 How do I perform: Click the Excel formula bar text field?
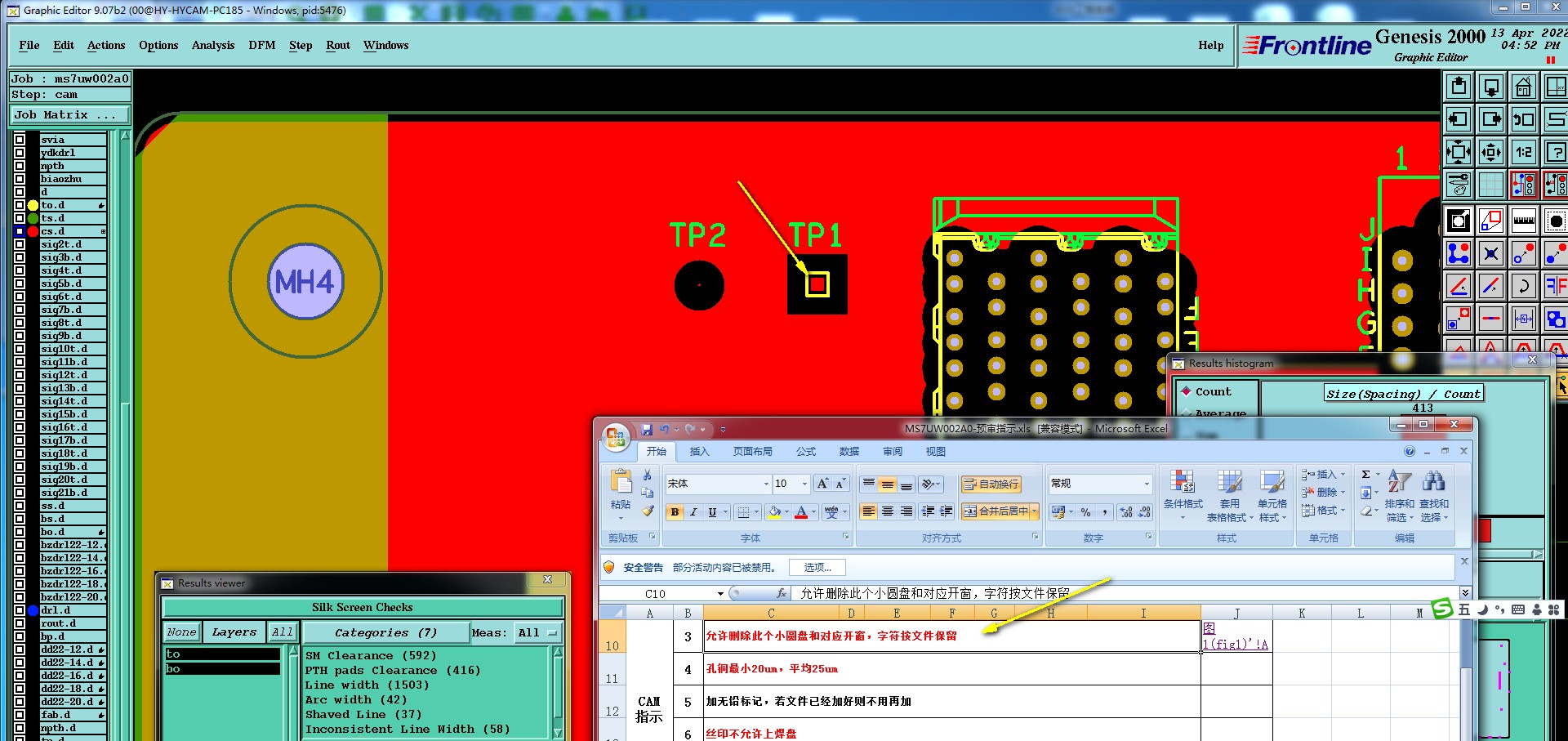[x=1125, y=593]
